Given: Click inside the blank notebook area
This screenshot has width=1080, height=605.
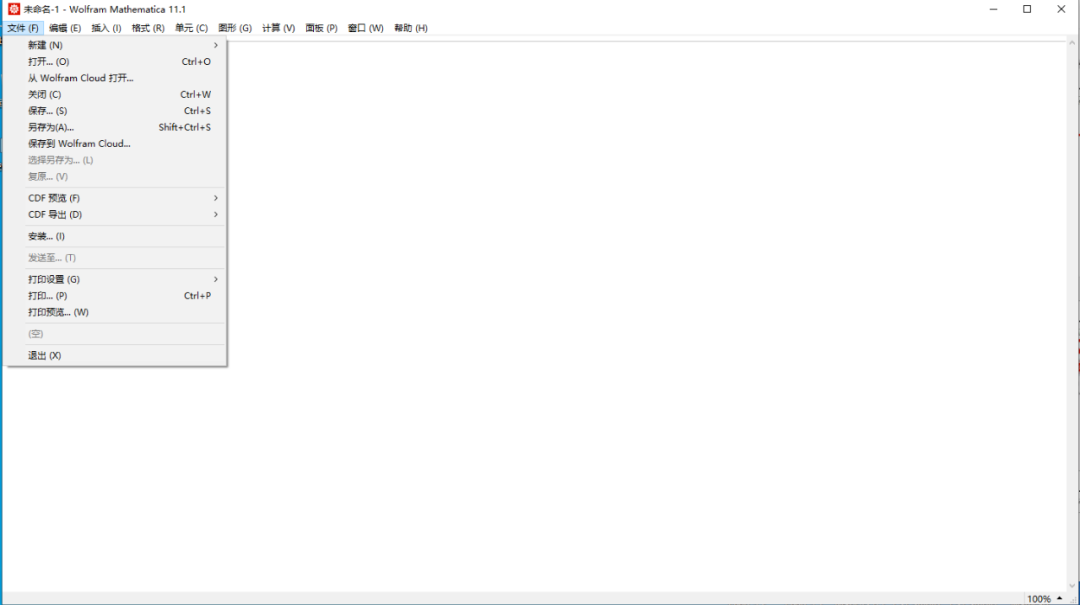Looking at the screenshot, I should (647, 317).
